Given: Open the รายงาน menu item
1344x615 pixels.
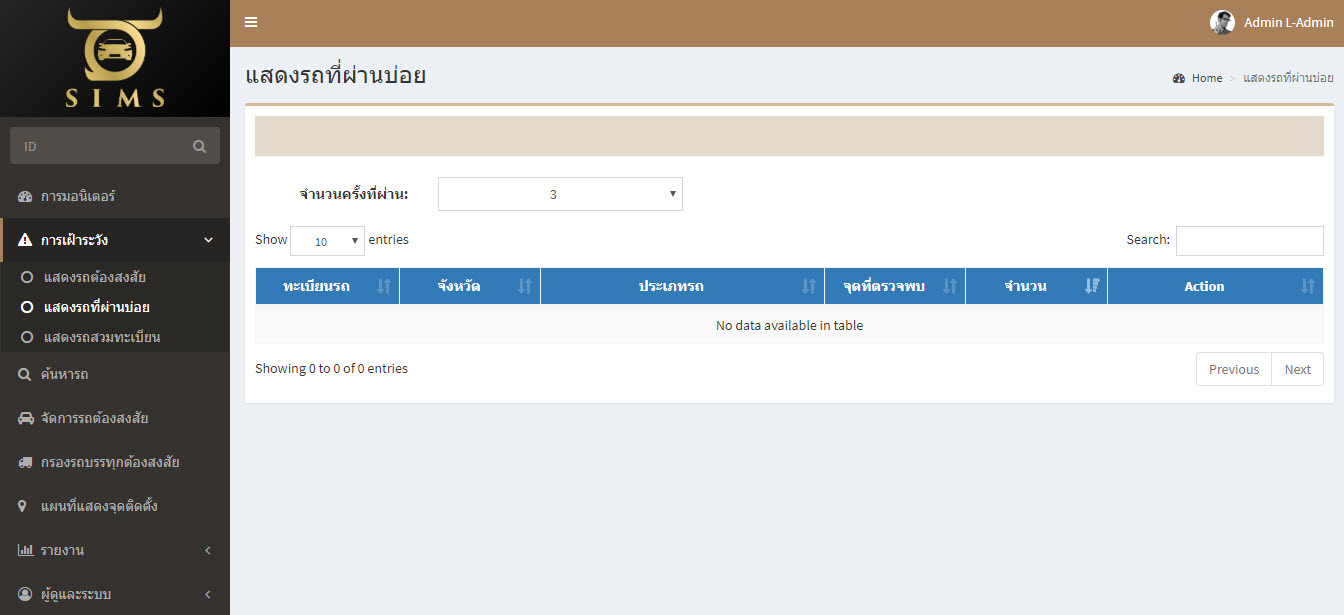Looking at the screenshot, I should pyautogui.click(x=115, y=550).
